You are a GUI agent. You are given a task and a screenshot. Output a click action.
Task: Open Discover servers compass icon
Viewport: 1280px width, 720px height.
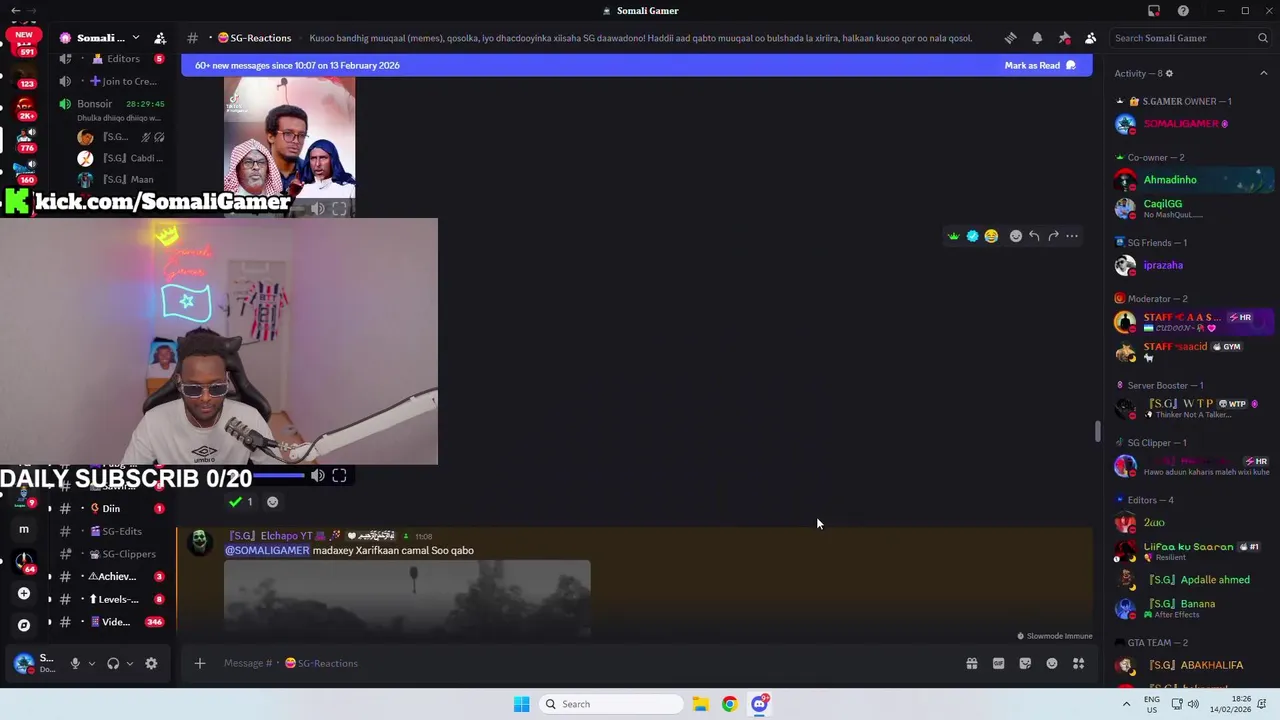point(24,625)
